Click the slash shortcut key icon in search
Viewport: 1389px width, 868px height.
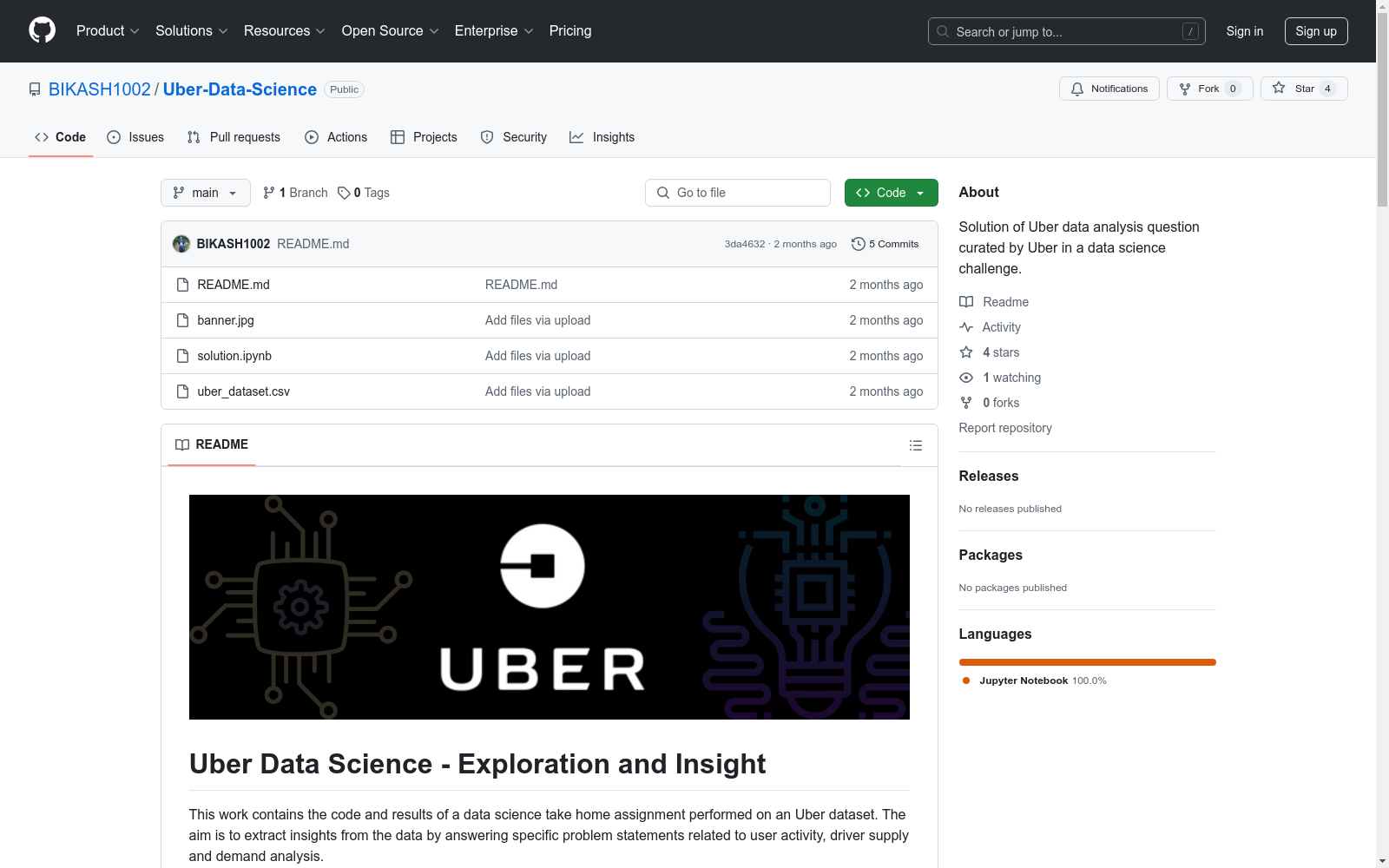click(1190, 31)
